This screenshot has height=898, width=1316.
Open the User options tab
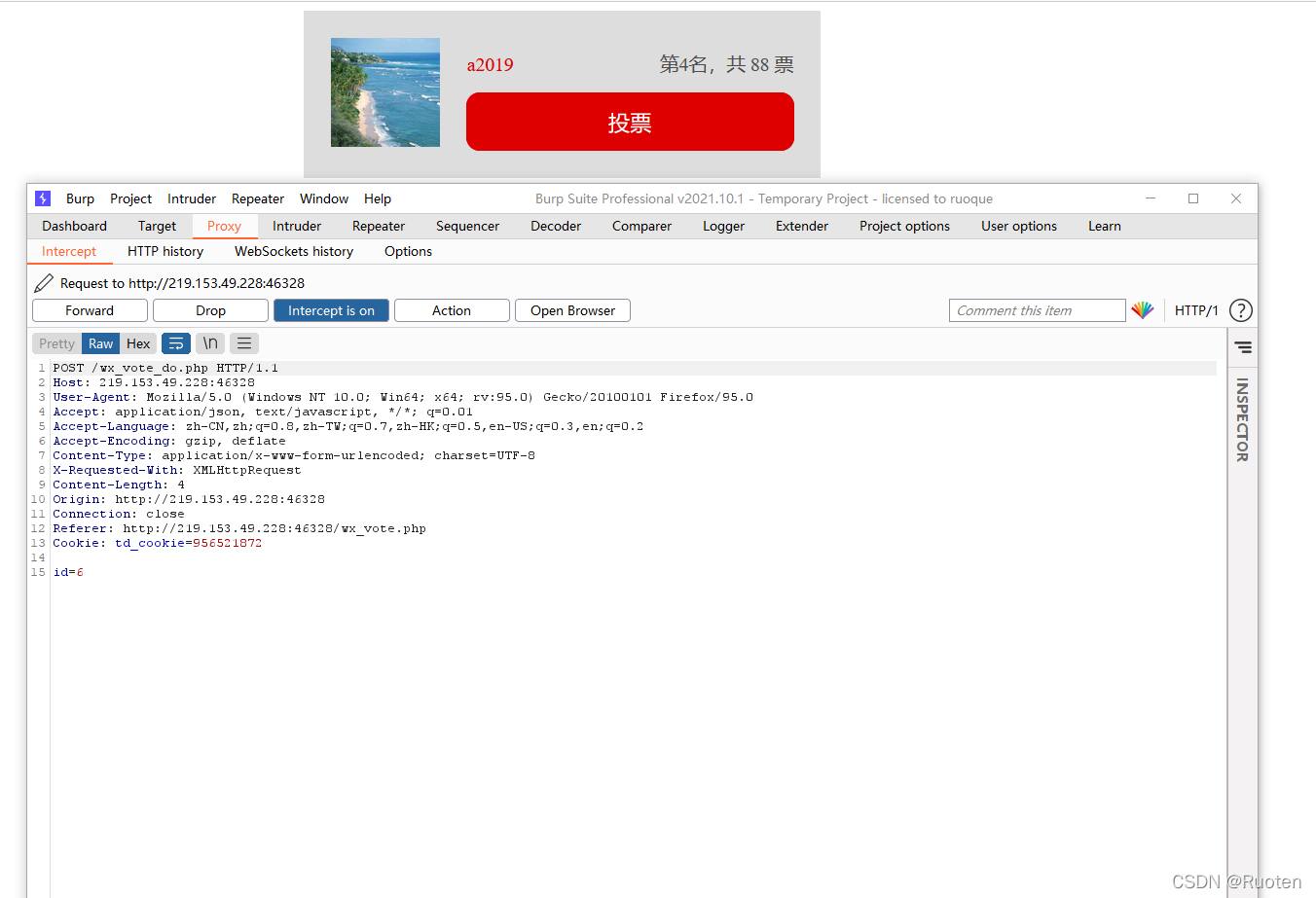tap(1019, 226)
